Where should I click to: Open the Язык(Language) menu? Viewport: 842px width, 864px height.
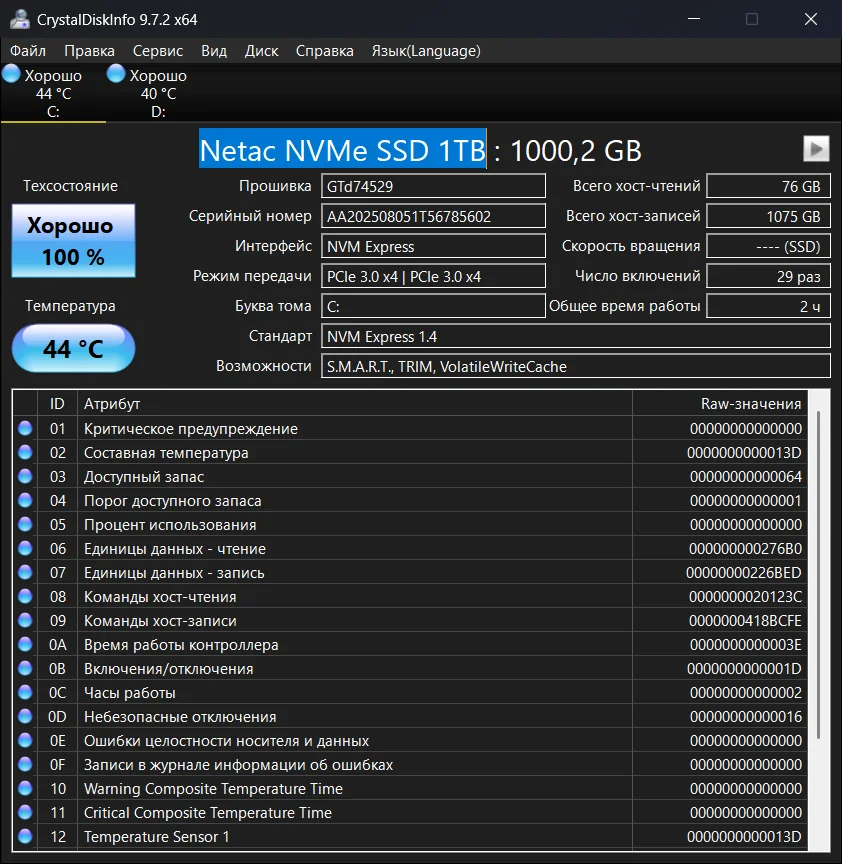tap(426, 51)
